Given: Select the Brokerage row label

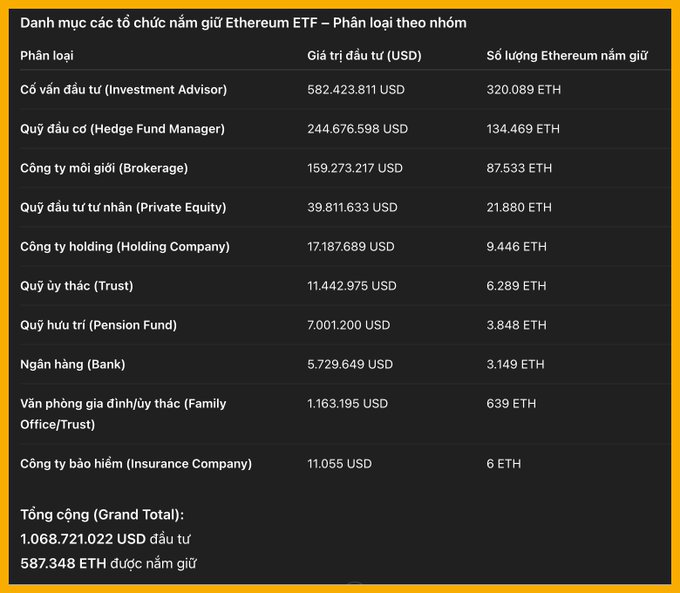Looking at the screenshot, I should [104, 168].
